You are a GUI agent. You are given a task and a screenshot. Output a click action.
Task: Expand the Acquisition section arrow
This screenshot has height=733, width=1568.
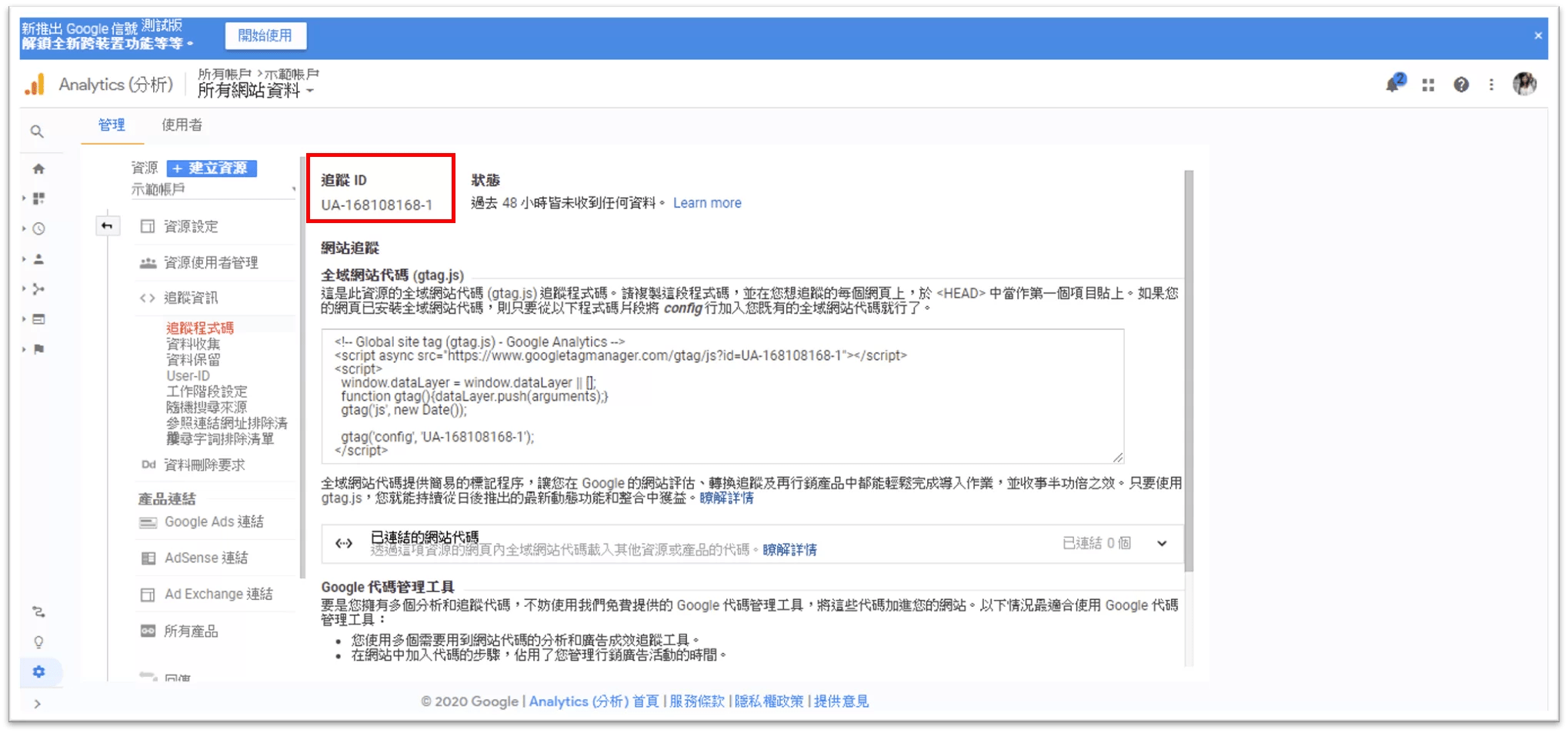(x=24, y=289)
